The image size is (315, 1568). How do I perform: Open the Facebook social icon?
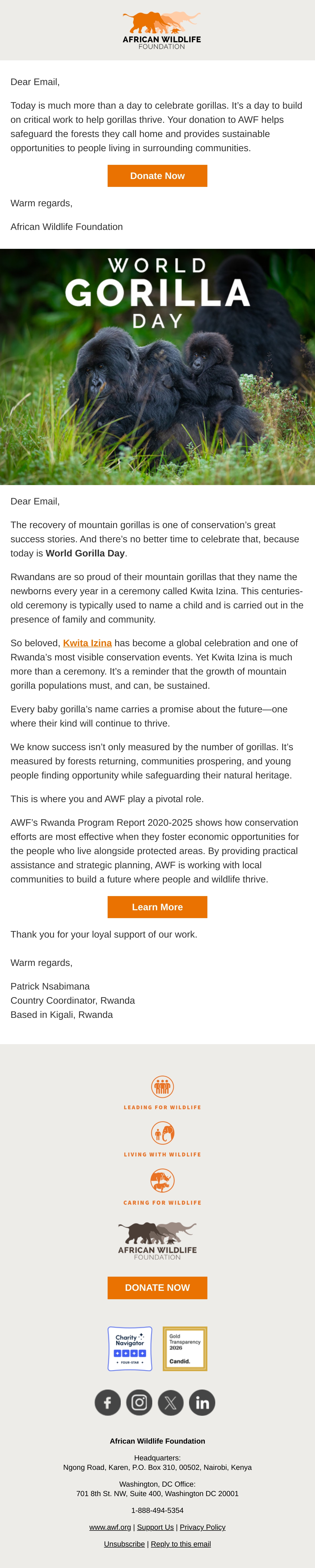coord(108,1402)
